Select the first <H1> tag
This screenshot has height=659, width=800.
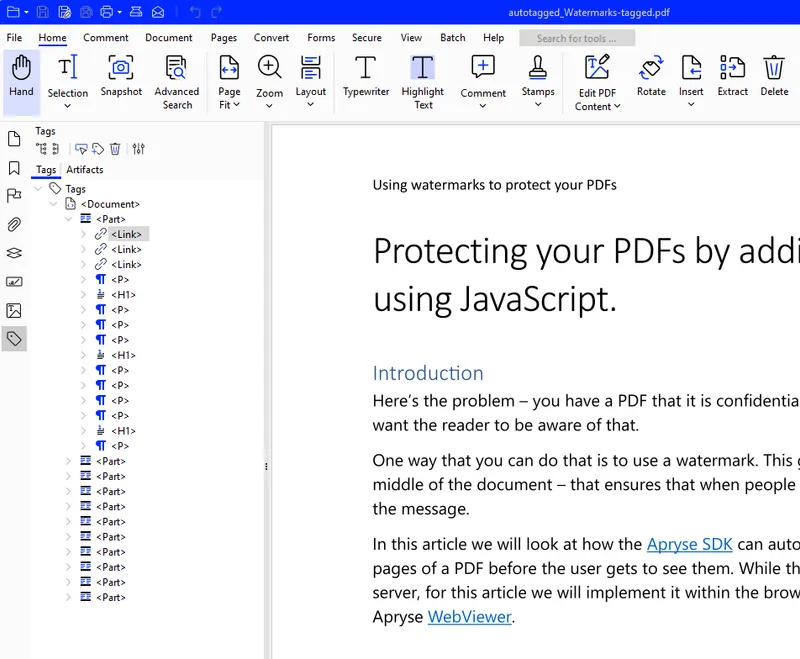(123, 295)
